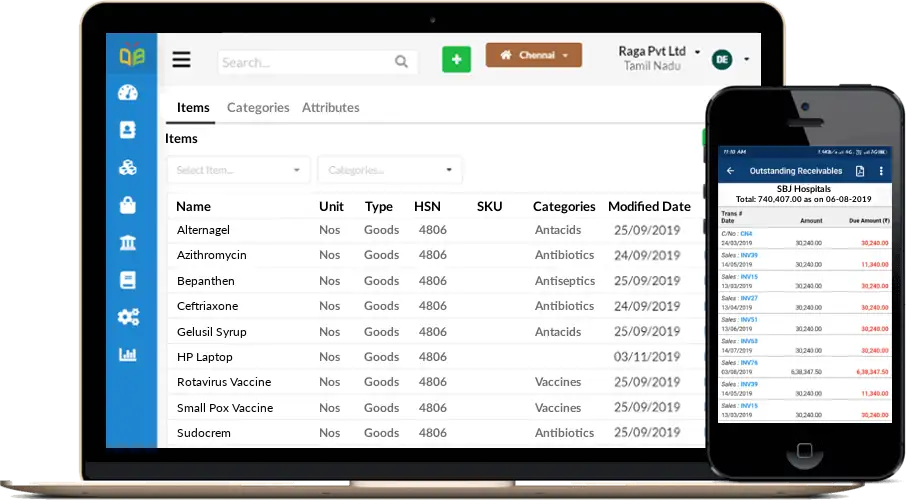Tap the PDF export icon on phone
Viewport: 910px width, 500px height.
click(x=860, y=171)
